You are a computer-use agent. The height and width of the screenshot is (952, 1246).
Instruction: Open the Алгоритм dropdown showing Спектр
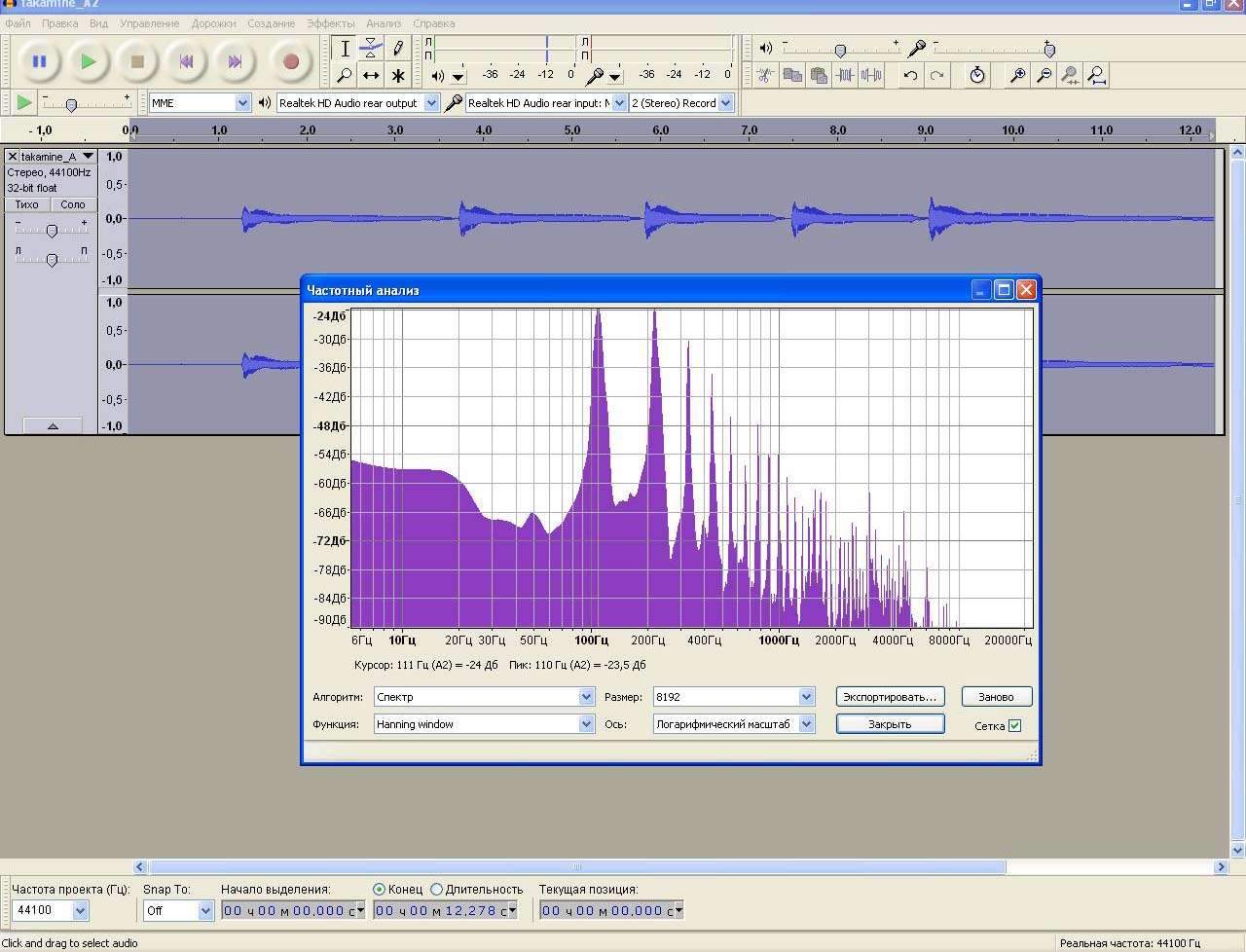pos(585,697)
